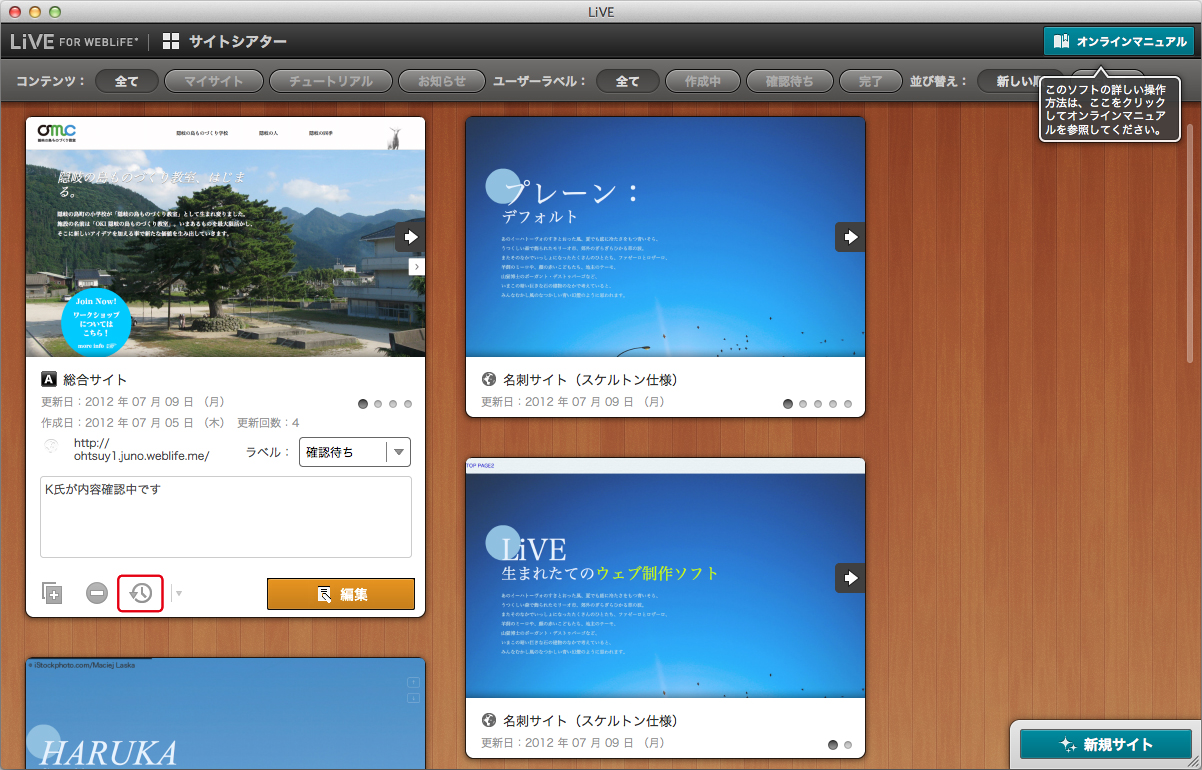Image resolution: width=1202 pixels, height=770 pixels.
Task: Open the ohtsuy1.juno.weblife.me link
Action: tap(141, 449)
